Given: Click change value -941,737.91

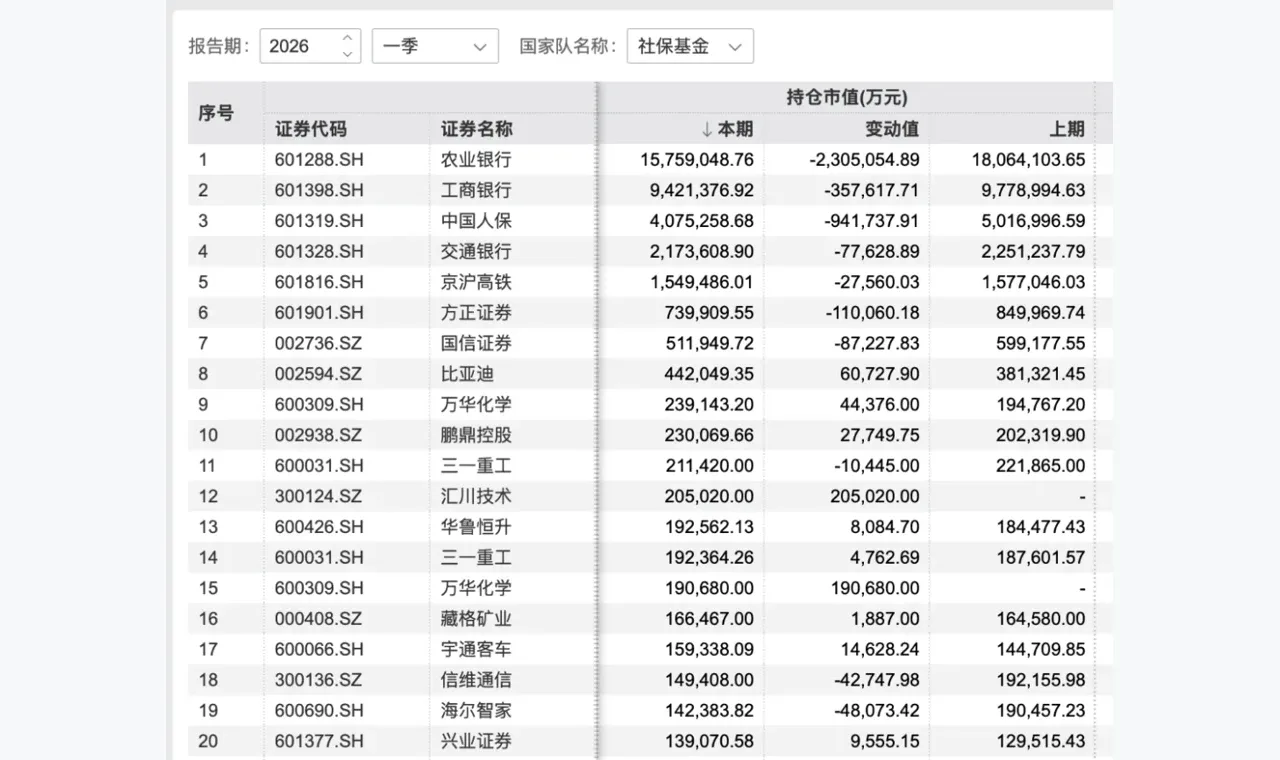Looking at the screenshot, I should 871,221.
